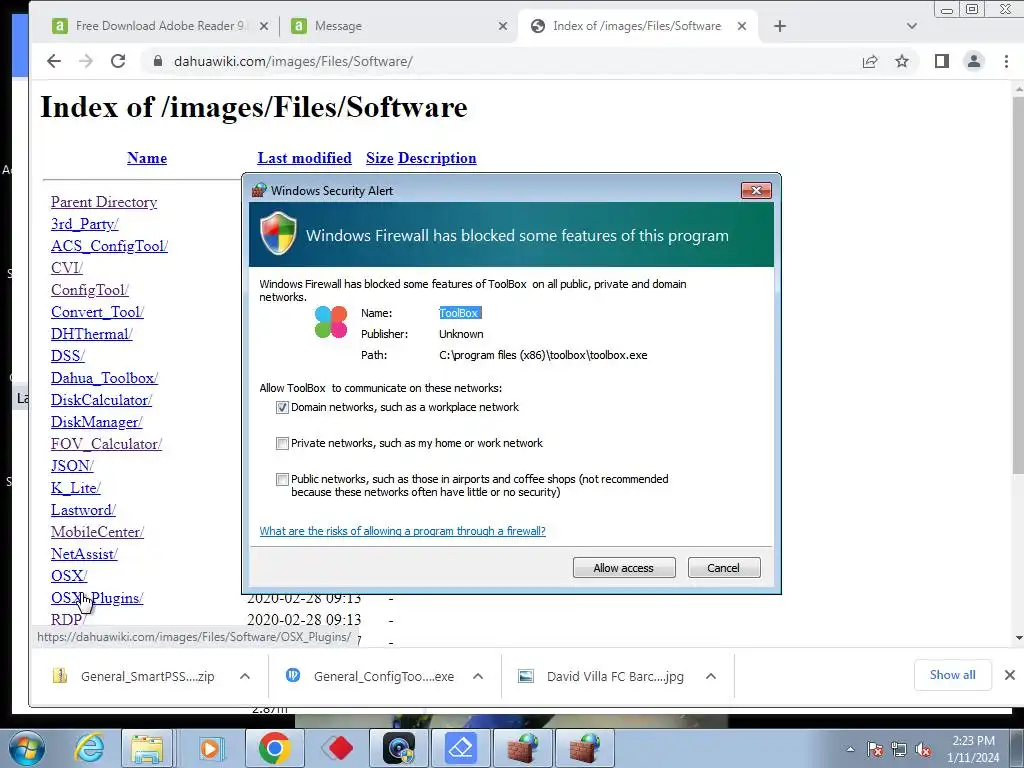The height and width of the screenshot is (768, 1024).
Task: Click the ToolBox name field
Action: tap(460, 313)
